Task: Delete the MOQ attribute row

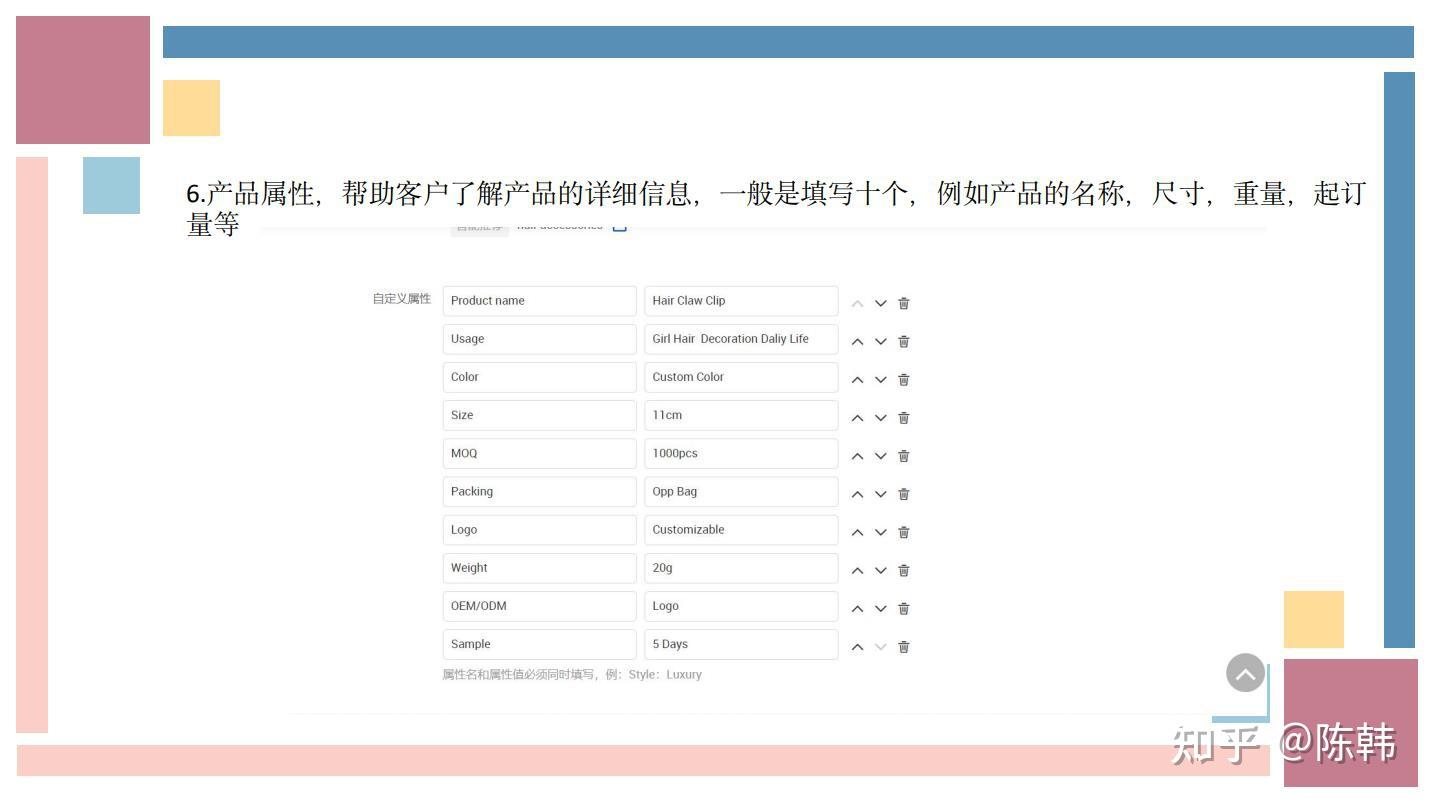Action: coord(904,456)
